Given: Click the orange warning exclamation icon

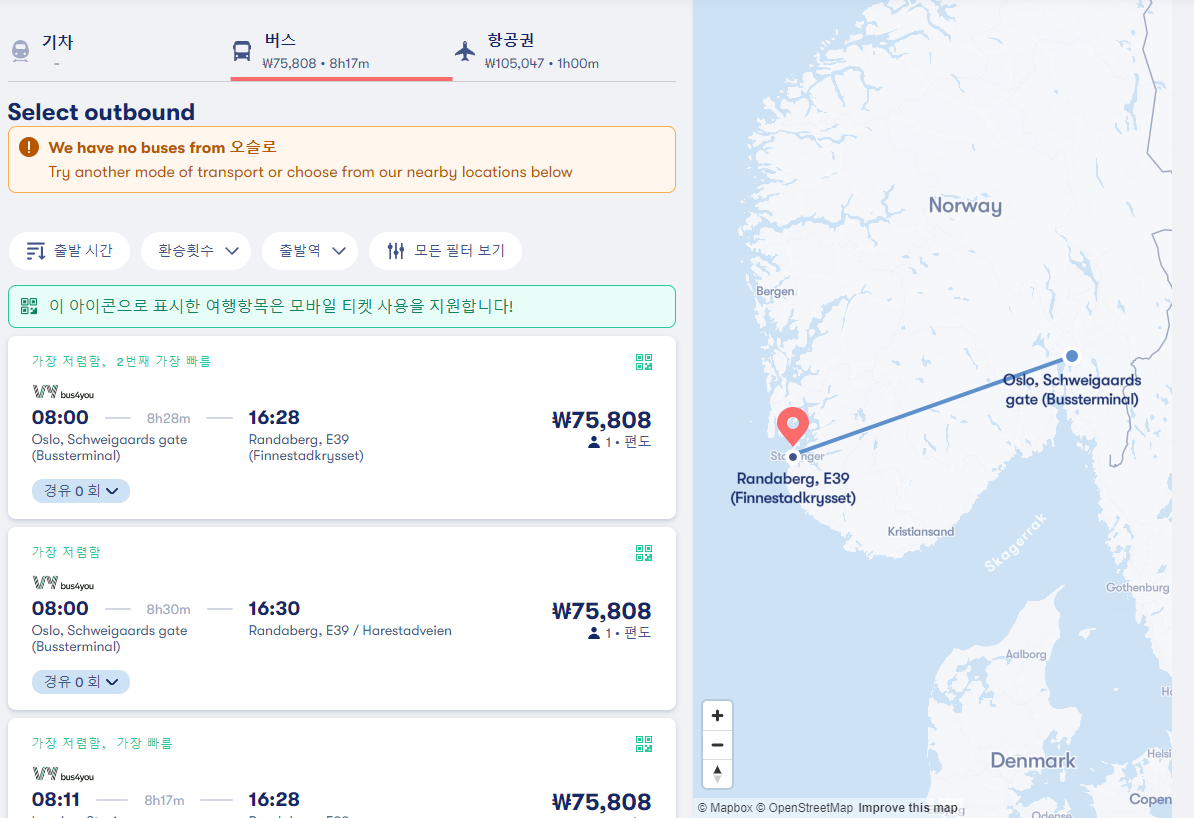Looking at the screenshot, I should point(29,147).
